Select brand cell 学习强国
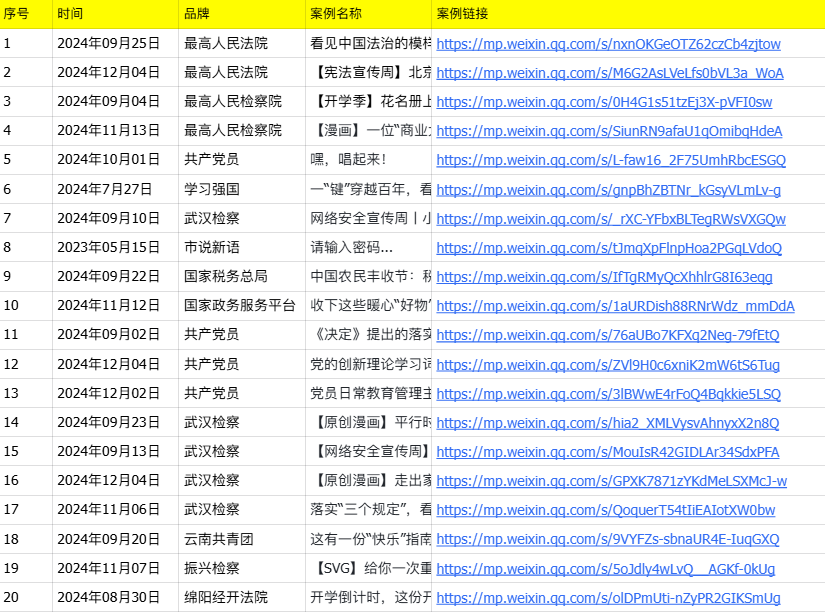825x612 pixels. coord(242,189)
